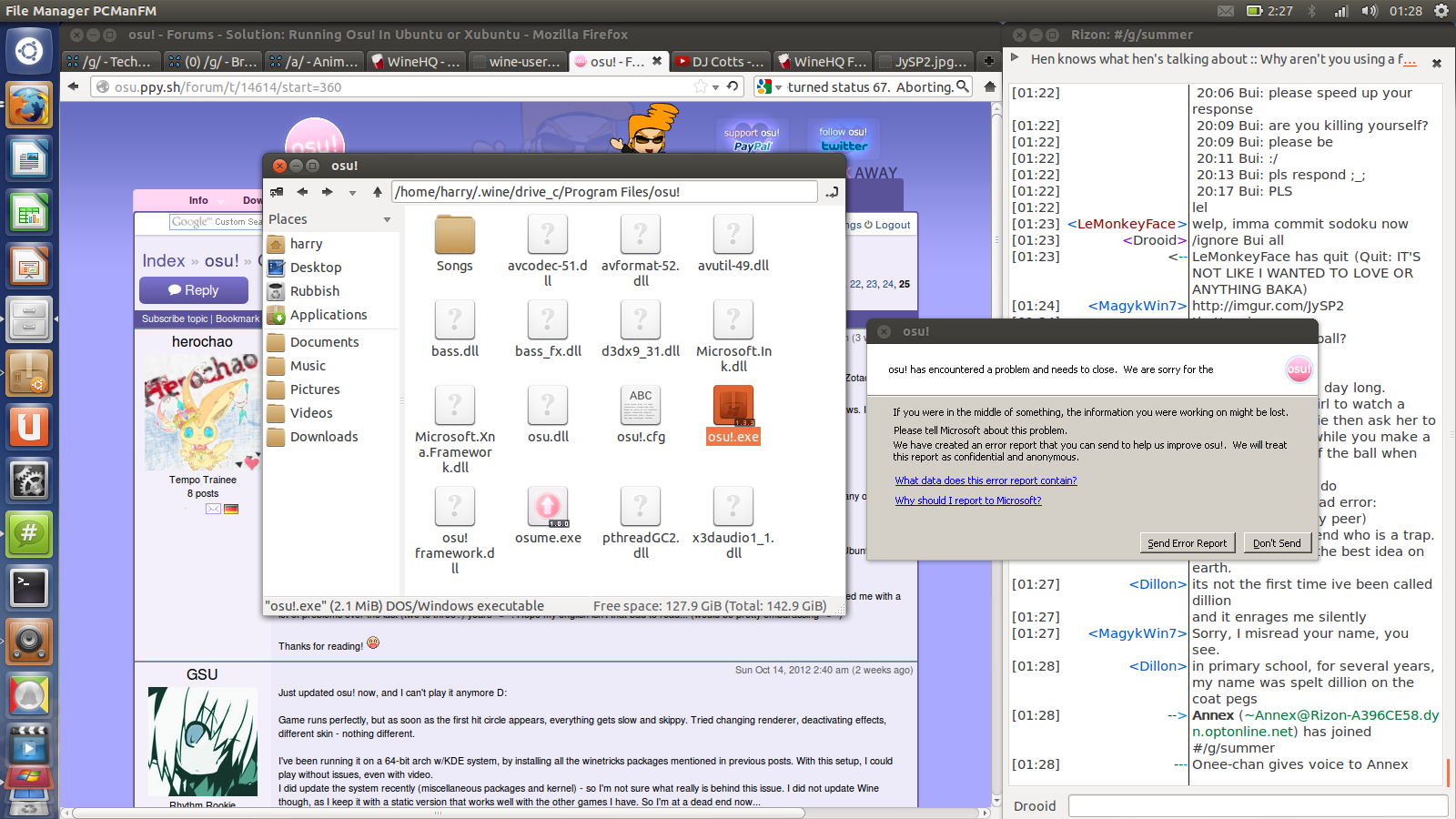Click Firefox back arrow button

[x=74, y=86]
